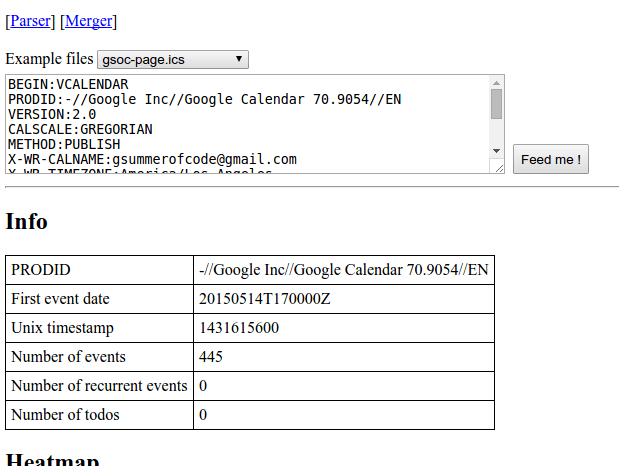This screenshot has height=466, width=619.
Task: Select the events count 445
Action: tap(211, 357)
